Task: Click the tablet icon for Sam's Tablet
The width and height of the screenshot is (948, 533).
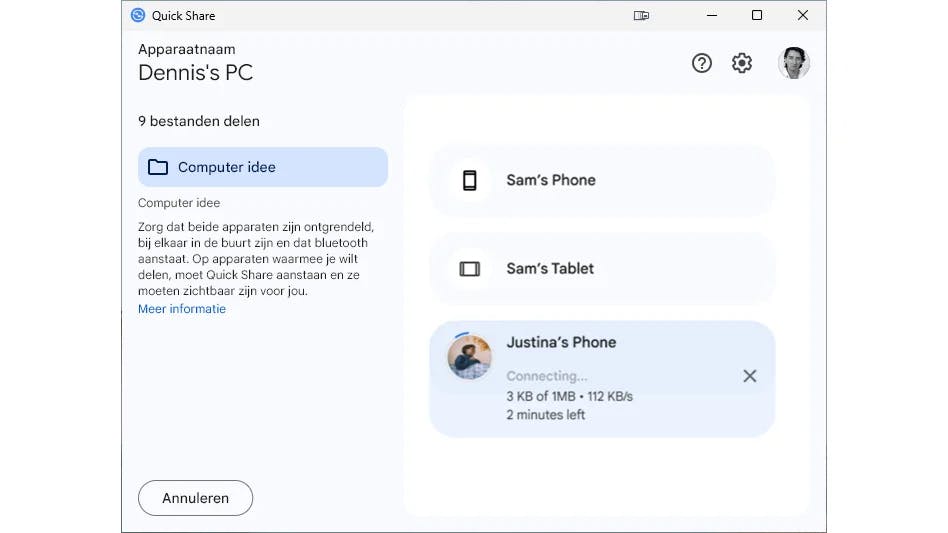Action: [470, 269]
